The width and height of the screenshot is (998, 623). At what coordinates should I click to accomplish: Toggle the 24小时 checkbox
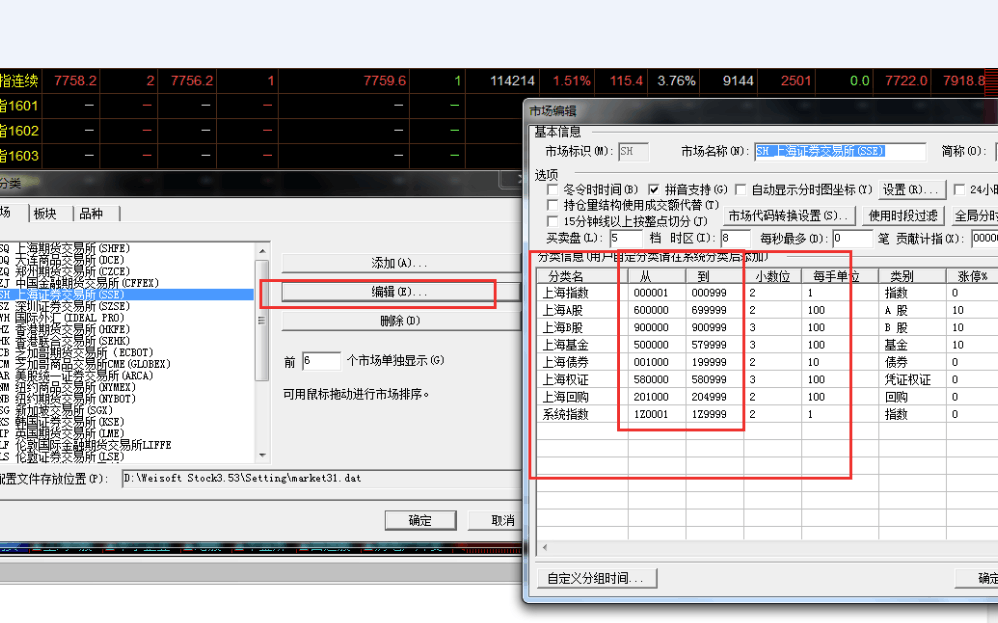pos(959,190)
